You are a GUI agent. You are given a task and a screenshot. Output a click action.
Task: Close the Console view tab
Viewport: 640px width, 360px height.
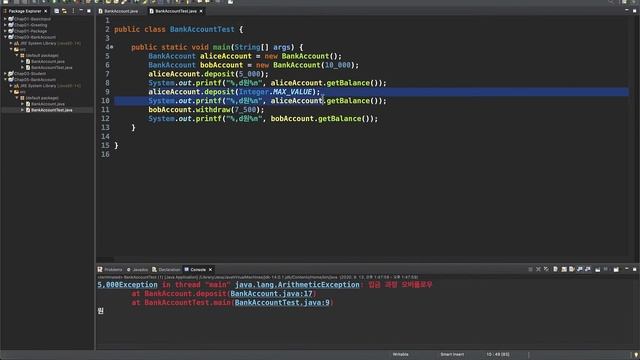click(211, 269)
